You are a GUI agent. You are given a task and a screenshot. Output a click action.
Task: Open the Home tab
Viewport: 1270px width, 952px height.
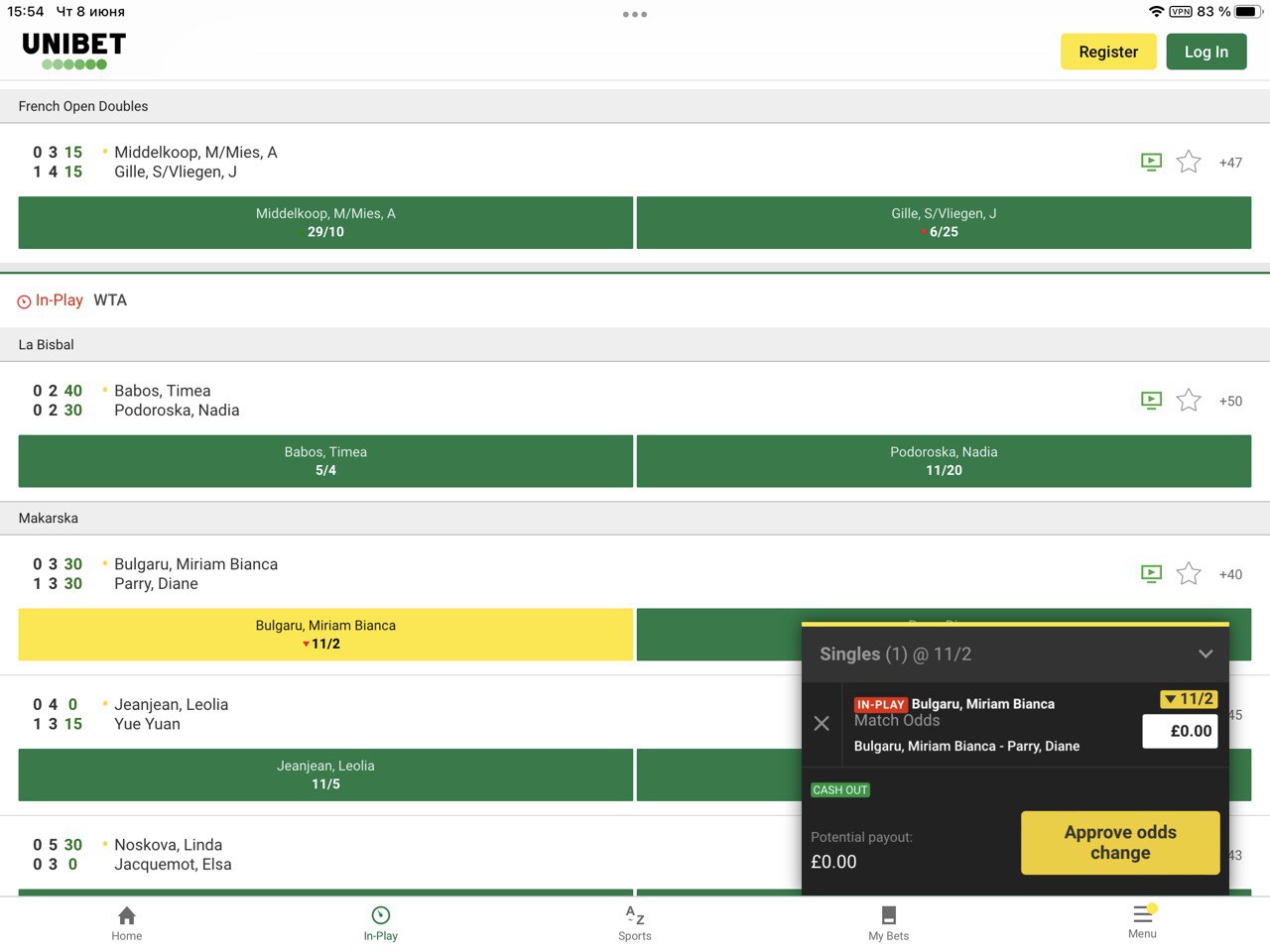click(x=127, y=923)
